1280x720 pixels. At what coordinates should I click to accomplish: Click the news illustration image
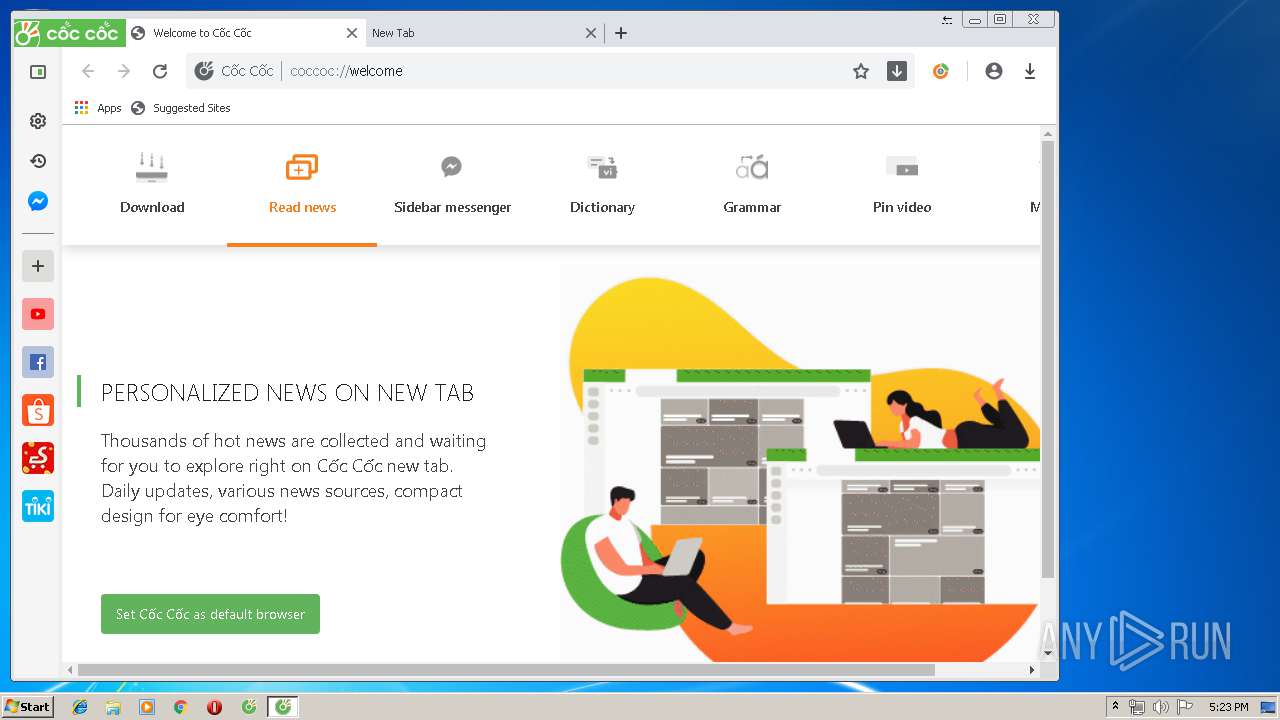tap(800, 470)
